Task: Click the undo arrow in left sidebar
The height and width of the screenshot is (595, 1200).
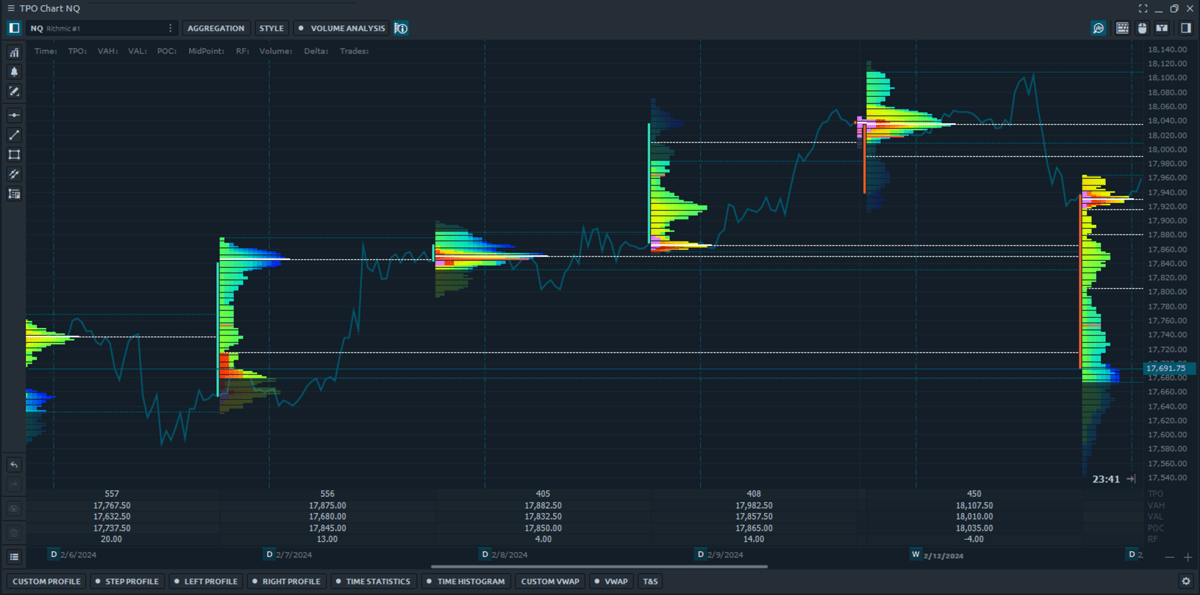Action: 14,465
